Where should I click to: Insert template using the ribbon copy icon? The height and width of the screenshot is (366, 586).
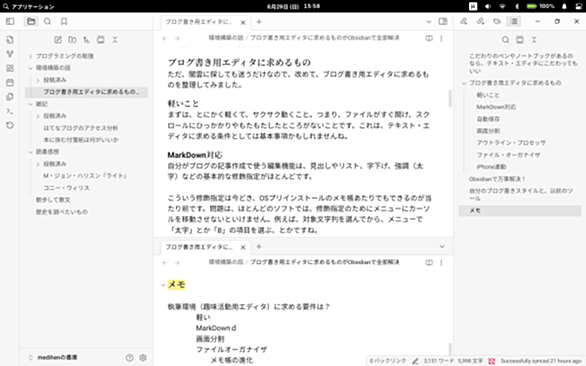click(10, 97)
